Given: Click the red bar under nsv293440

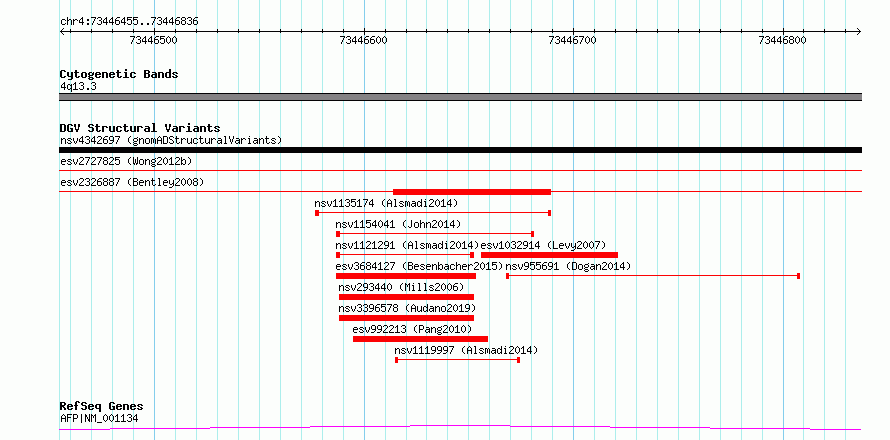Looking at the screenshot, I should 406,297.
